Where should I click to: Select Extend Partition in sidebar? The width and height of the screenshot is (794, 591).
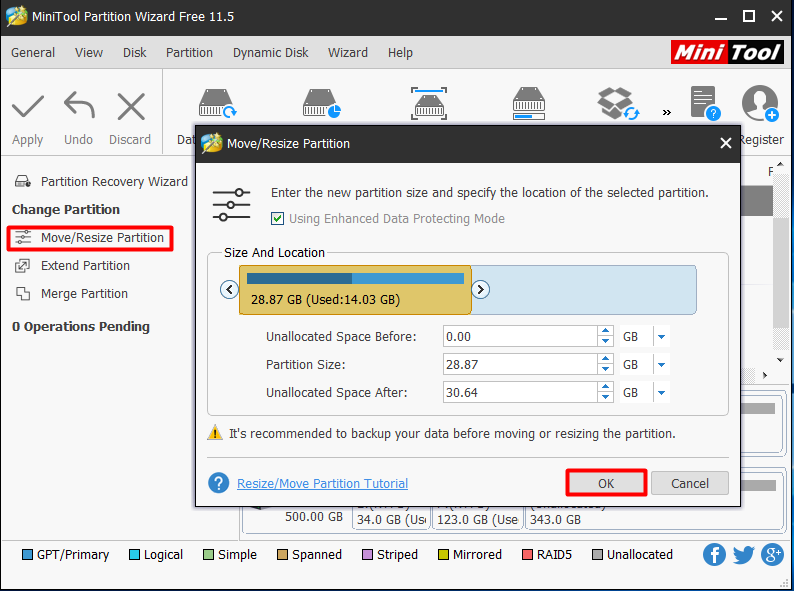72,266
